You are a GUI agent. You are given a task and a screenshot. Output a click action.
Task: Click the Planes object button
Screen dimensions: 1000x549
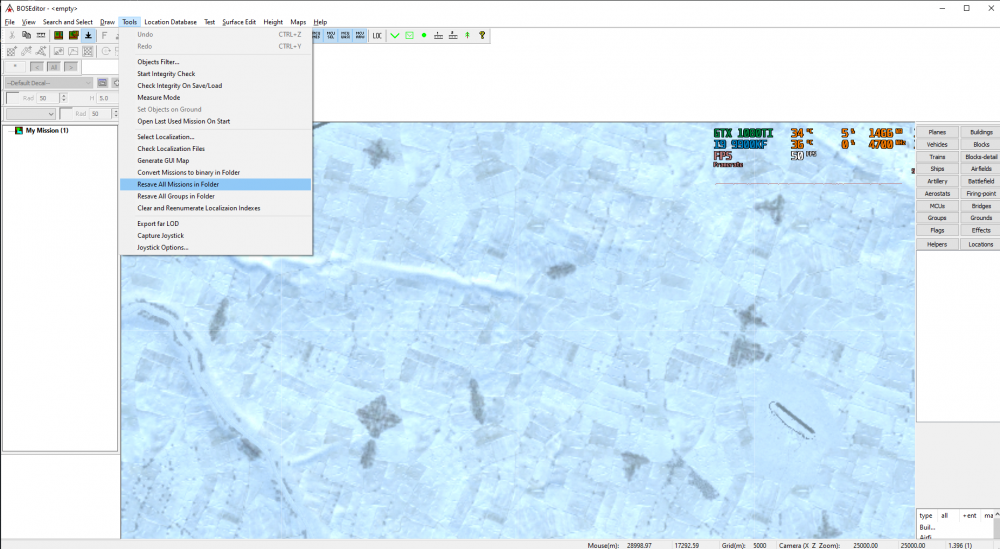click(937, 132)
